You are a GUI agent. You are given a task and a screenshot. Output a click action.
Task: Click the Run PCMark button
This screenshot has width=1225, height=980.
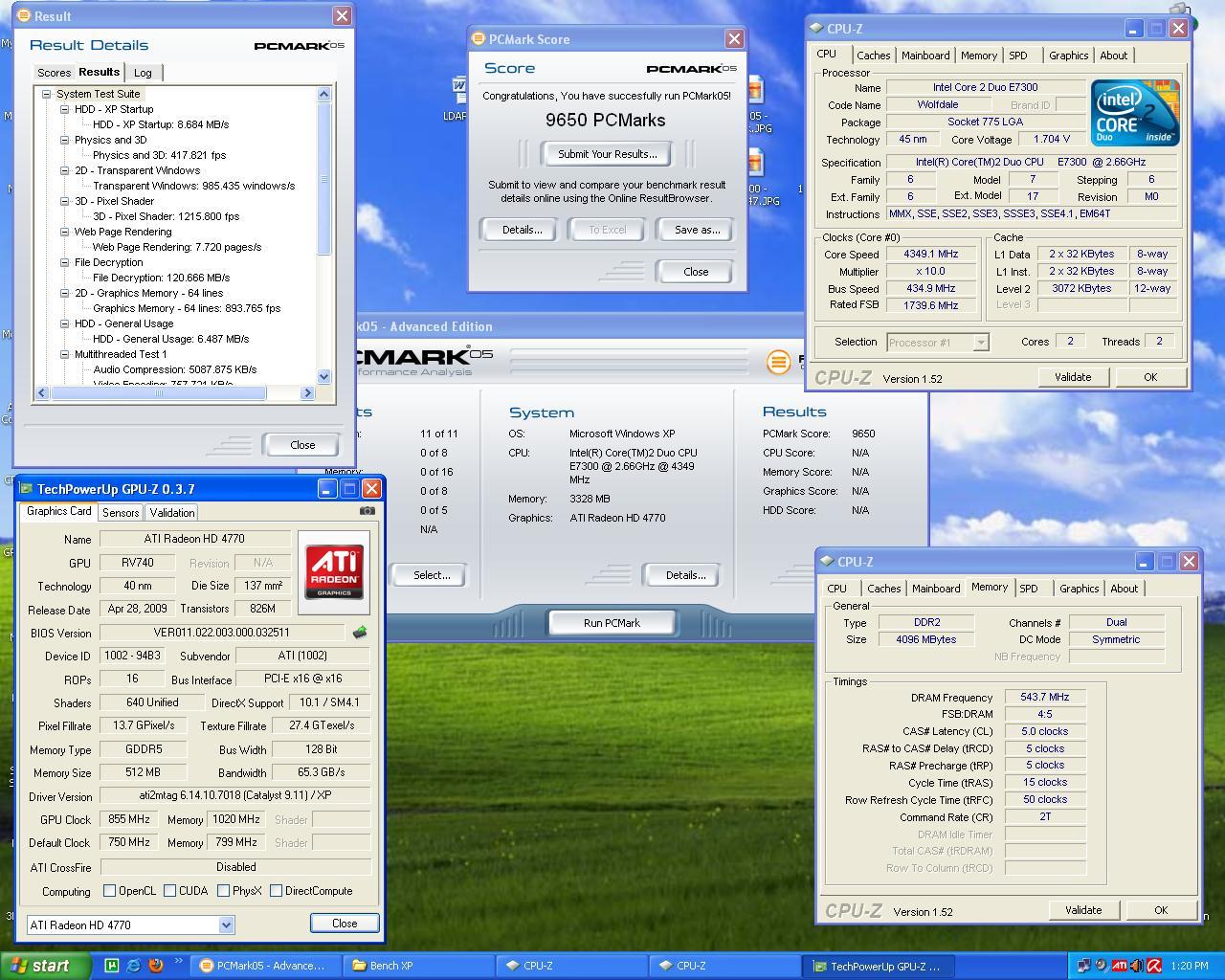click(x=612, y=623)
